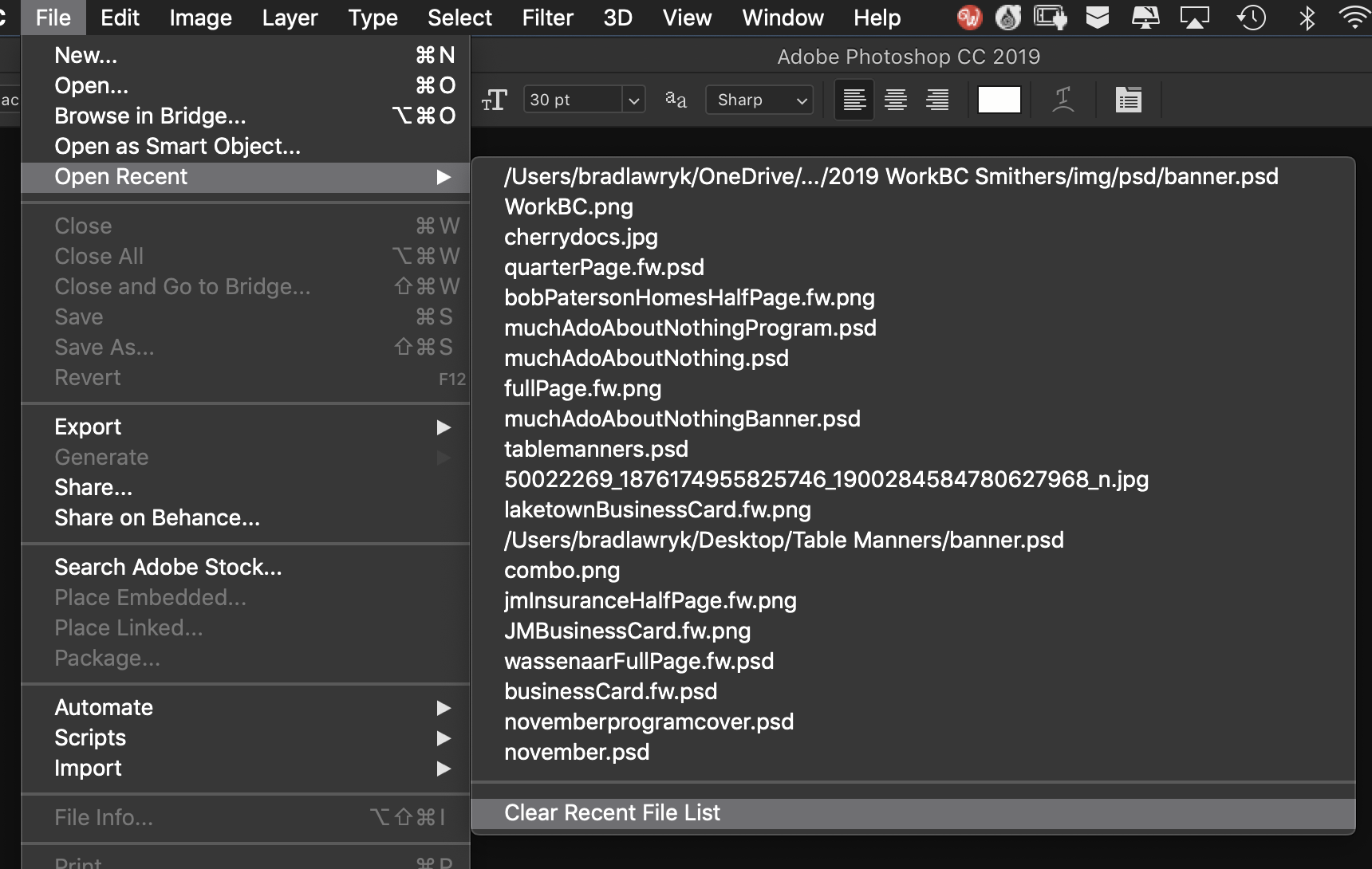1372x869 pixels.
Task: Open the Help menu
Action: (877, 18)
